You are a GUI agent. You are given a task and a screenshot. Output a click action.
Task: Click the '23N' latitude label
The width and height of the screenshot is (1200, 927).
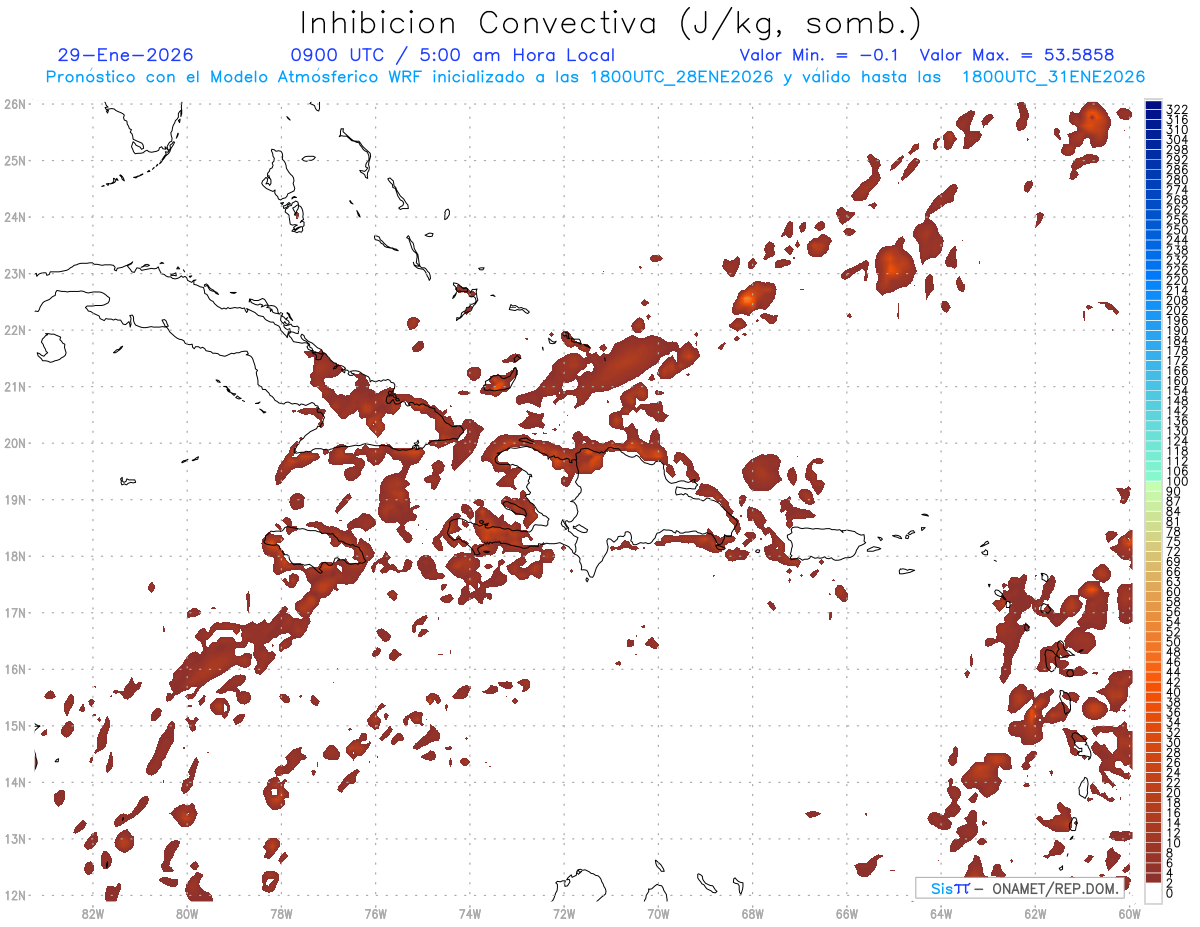click(14, 273)
